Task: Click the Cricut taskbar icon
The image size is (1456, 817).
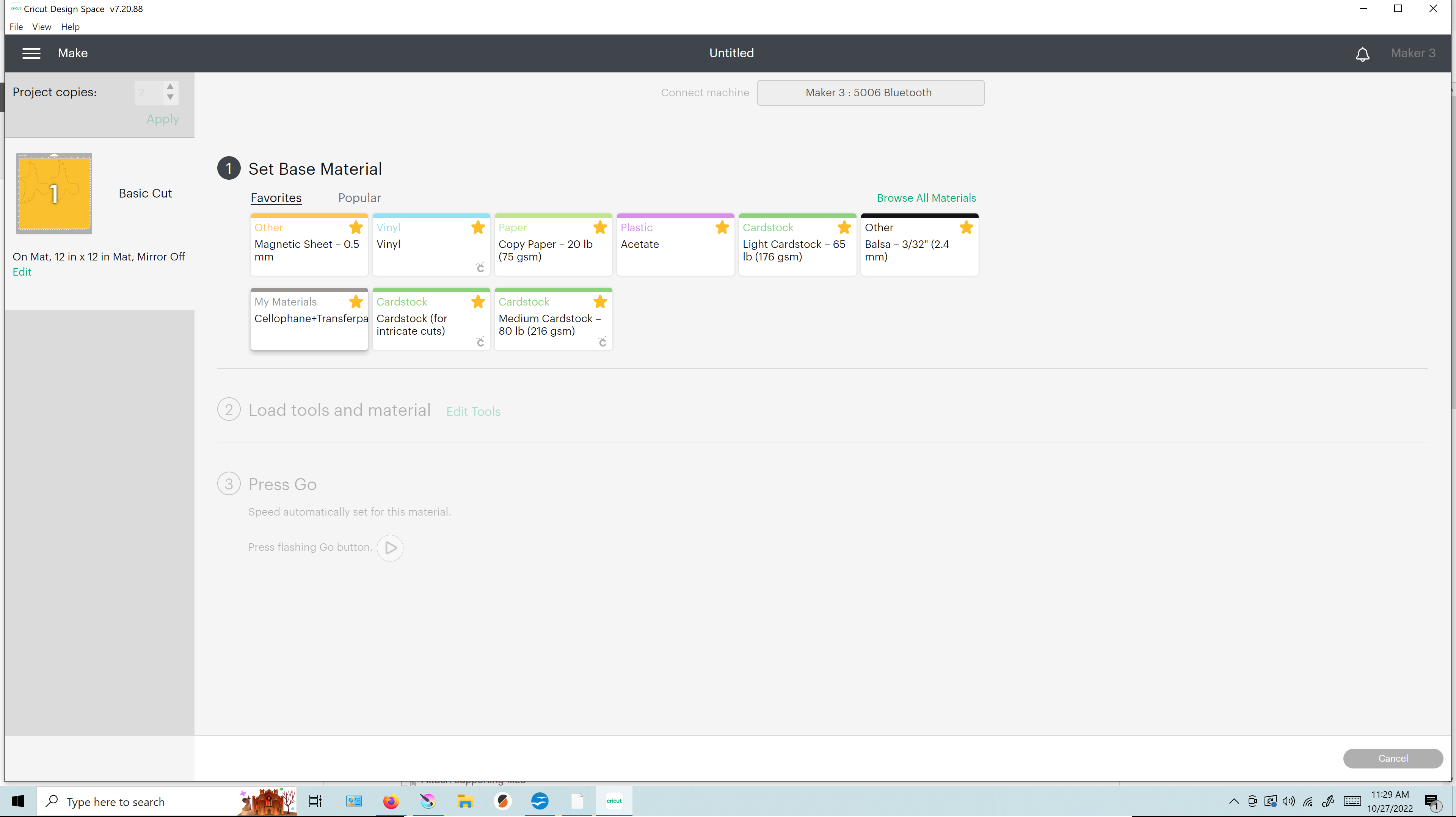Action: (614, 801)
